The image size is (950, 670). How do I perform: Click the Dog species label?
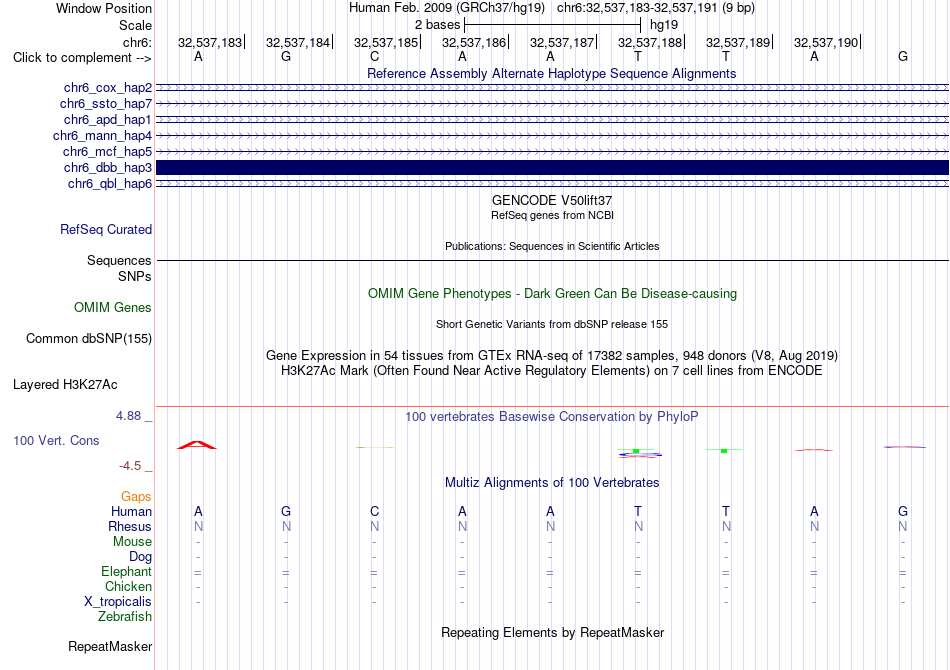coord(140,557)
